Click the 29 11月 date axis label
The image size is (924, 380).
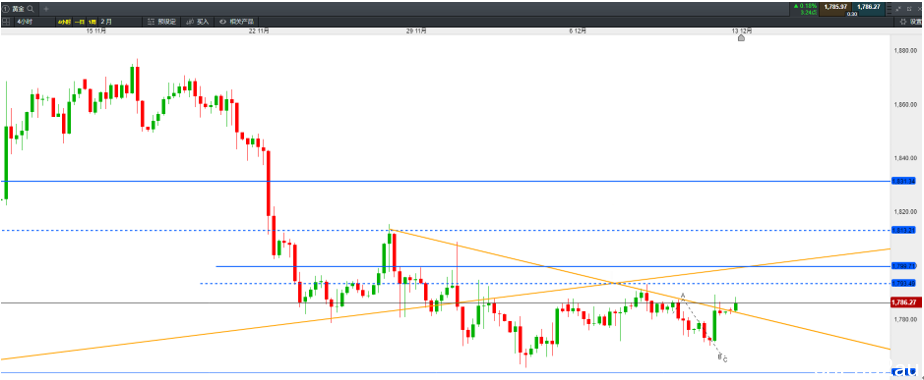coord(416,31)
